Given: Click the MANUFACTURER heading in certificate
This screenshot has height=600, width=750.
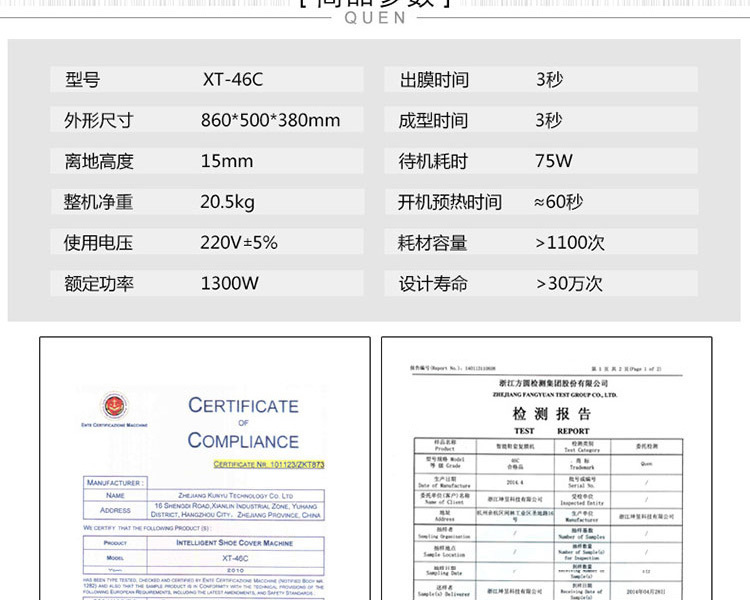Looking at the screenshot, I should [115, 483].
